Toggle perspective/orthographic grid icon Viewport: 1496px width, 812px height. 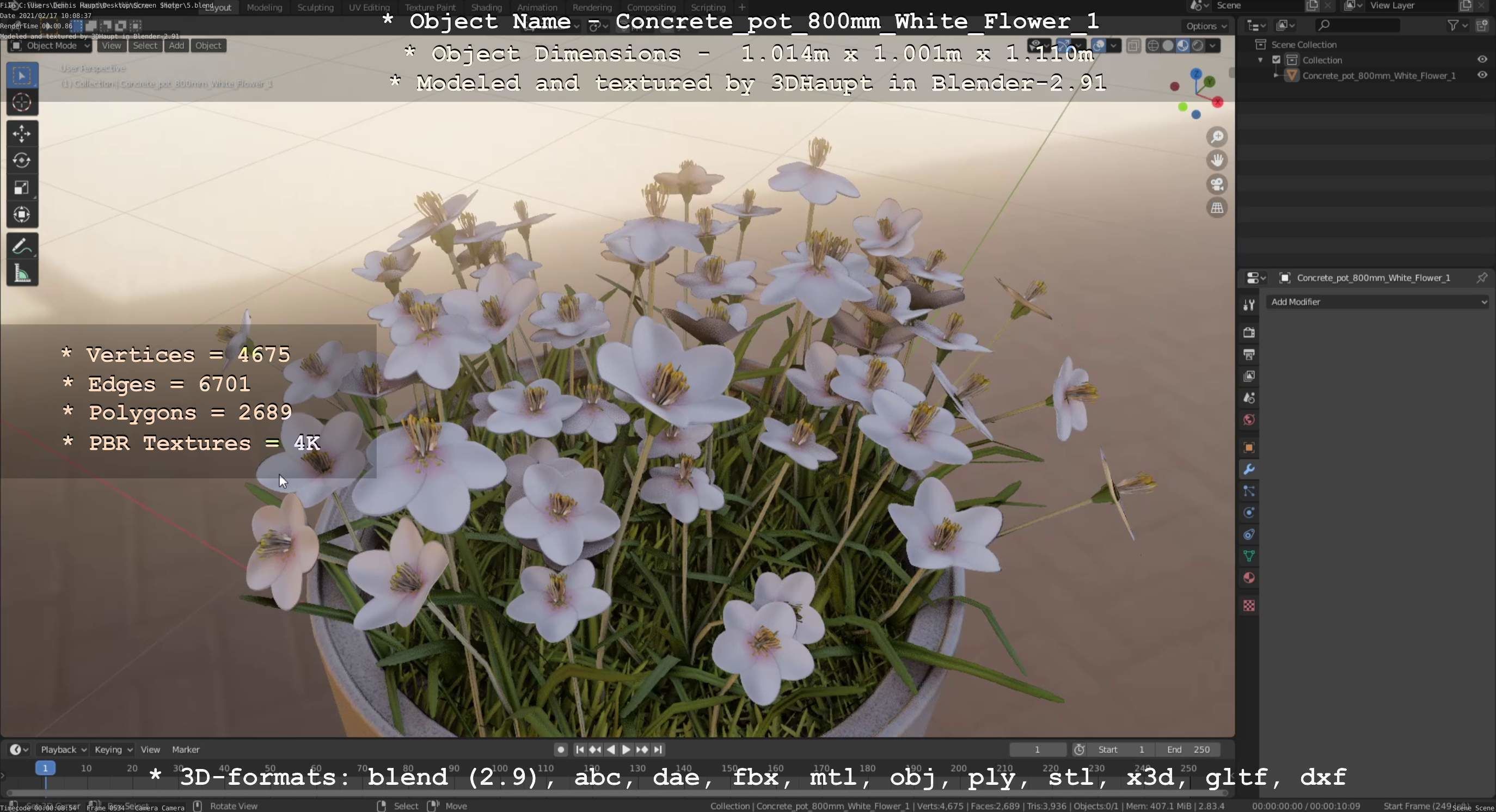pyautogui.click(x=1217, y=208)
